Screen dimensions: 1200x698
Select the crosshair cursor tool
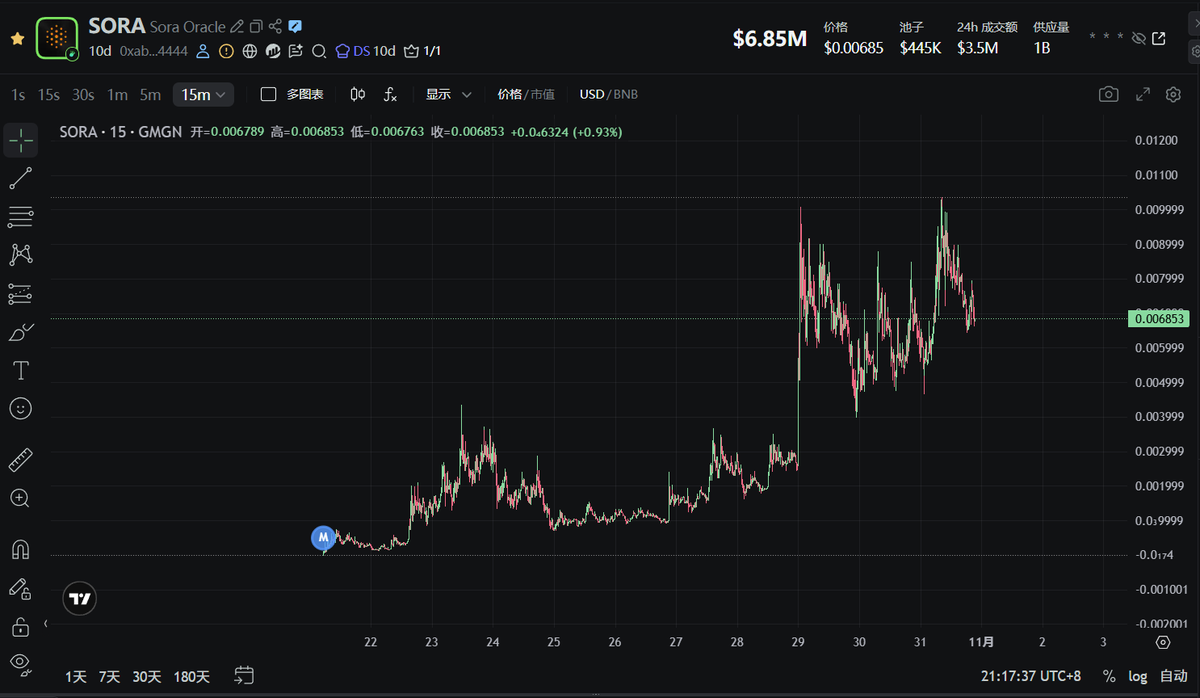tap(21, 141)
